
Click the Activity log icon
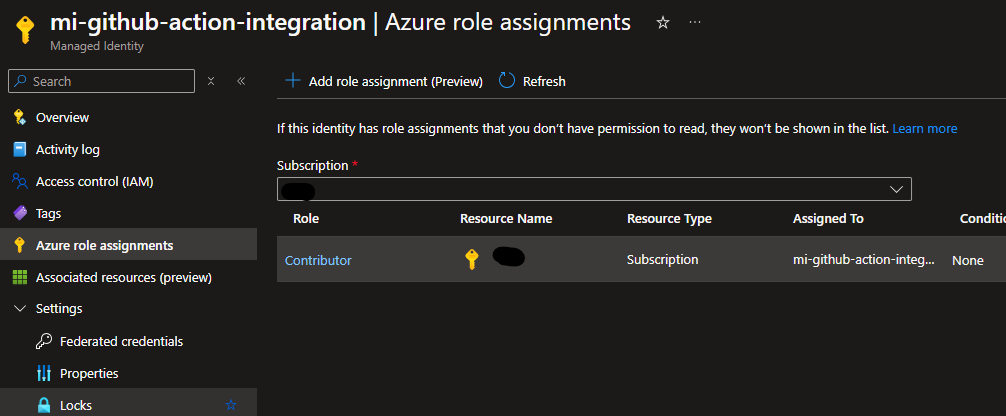[x=20, y=150]
